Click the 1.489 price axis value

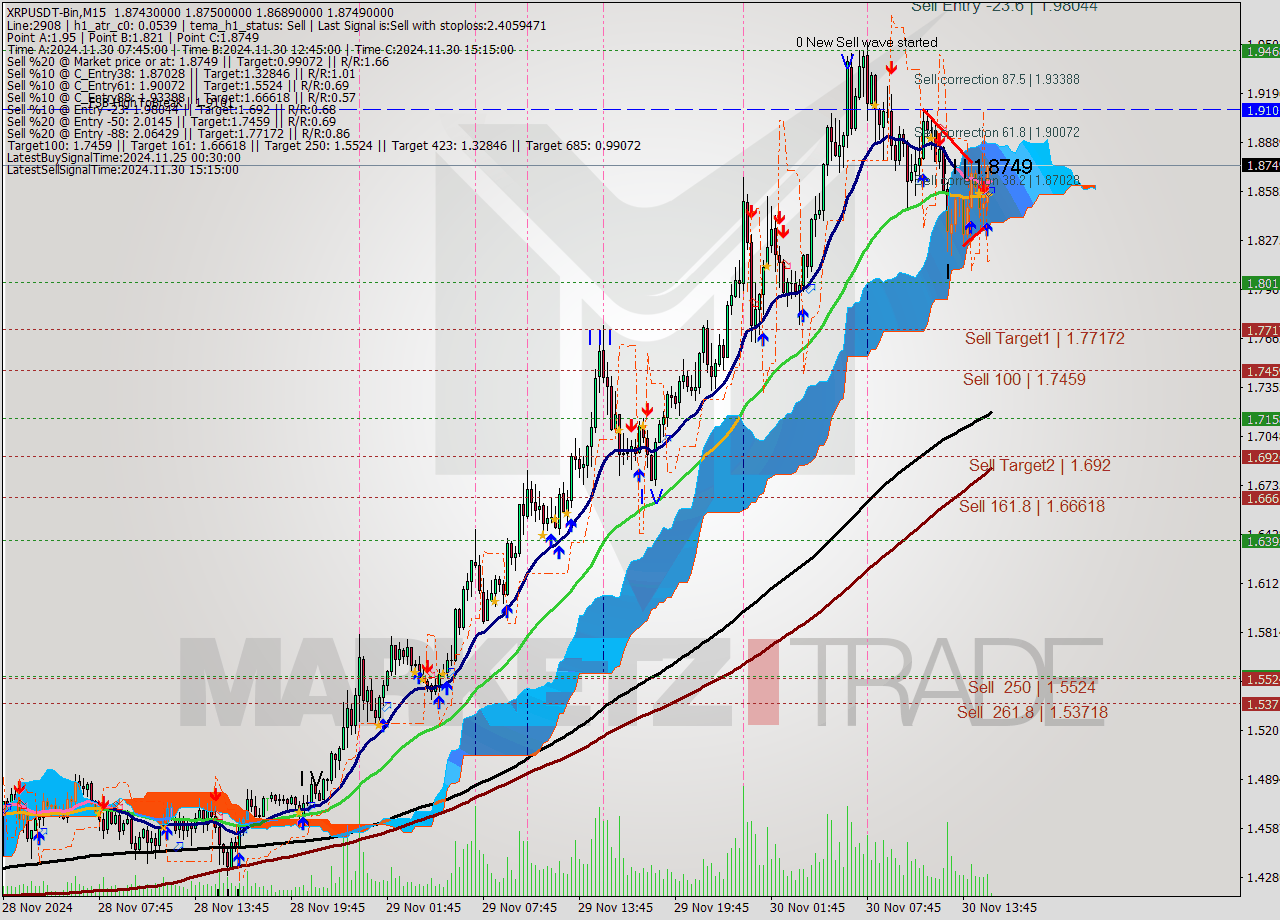1262,779
